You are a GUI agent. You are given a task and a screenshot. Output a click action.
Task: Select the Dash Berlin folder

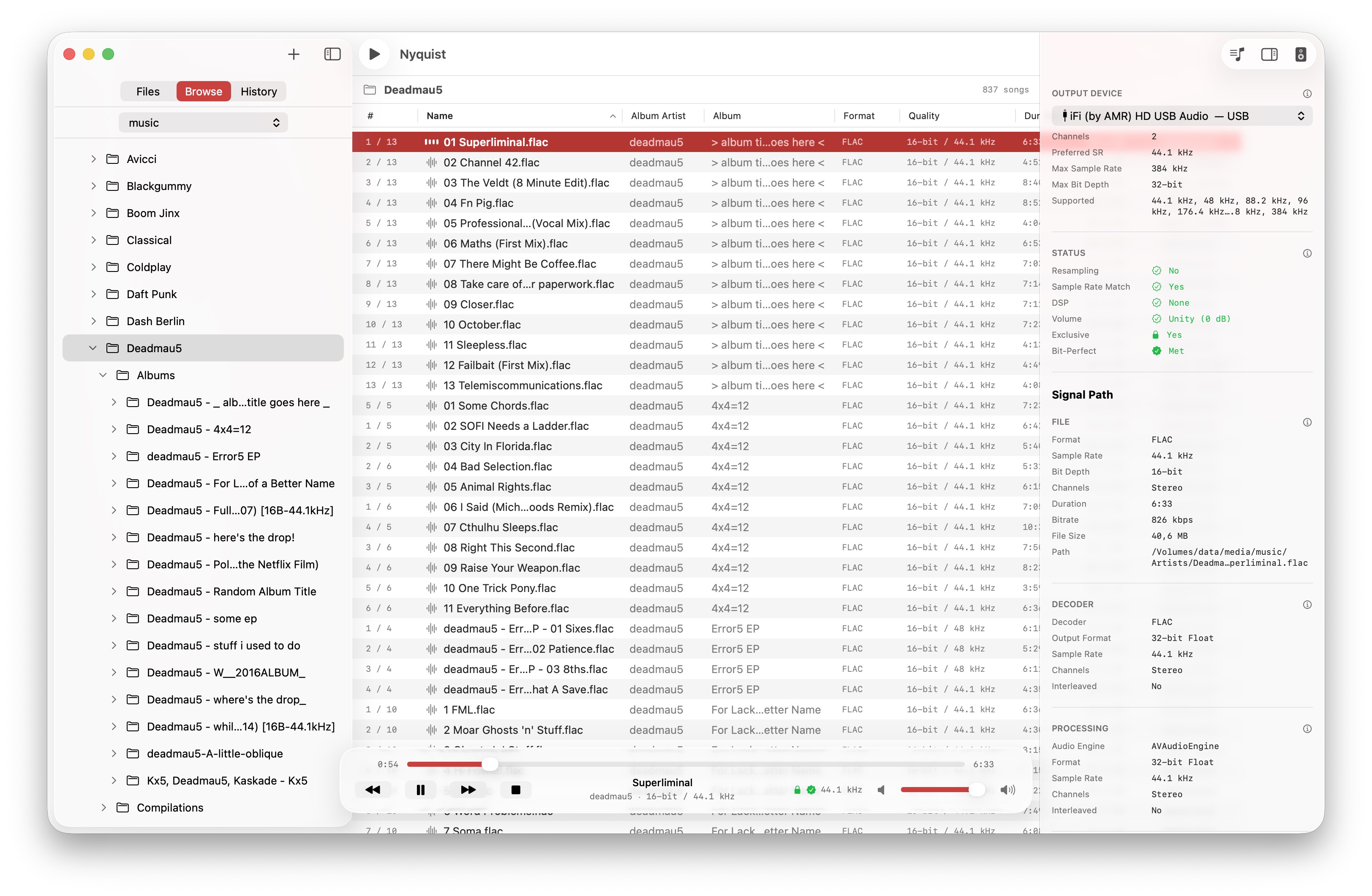pyautogui.click(x=203, y=321)
